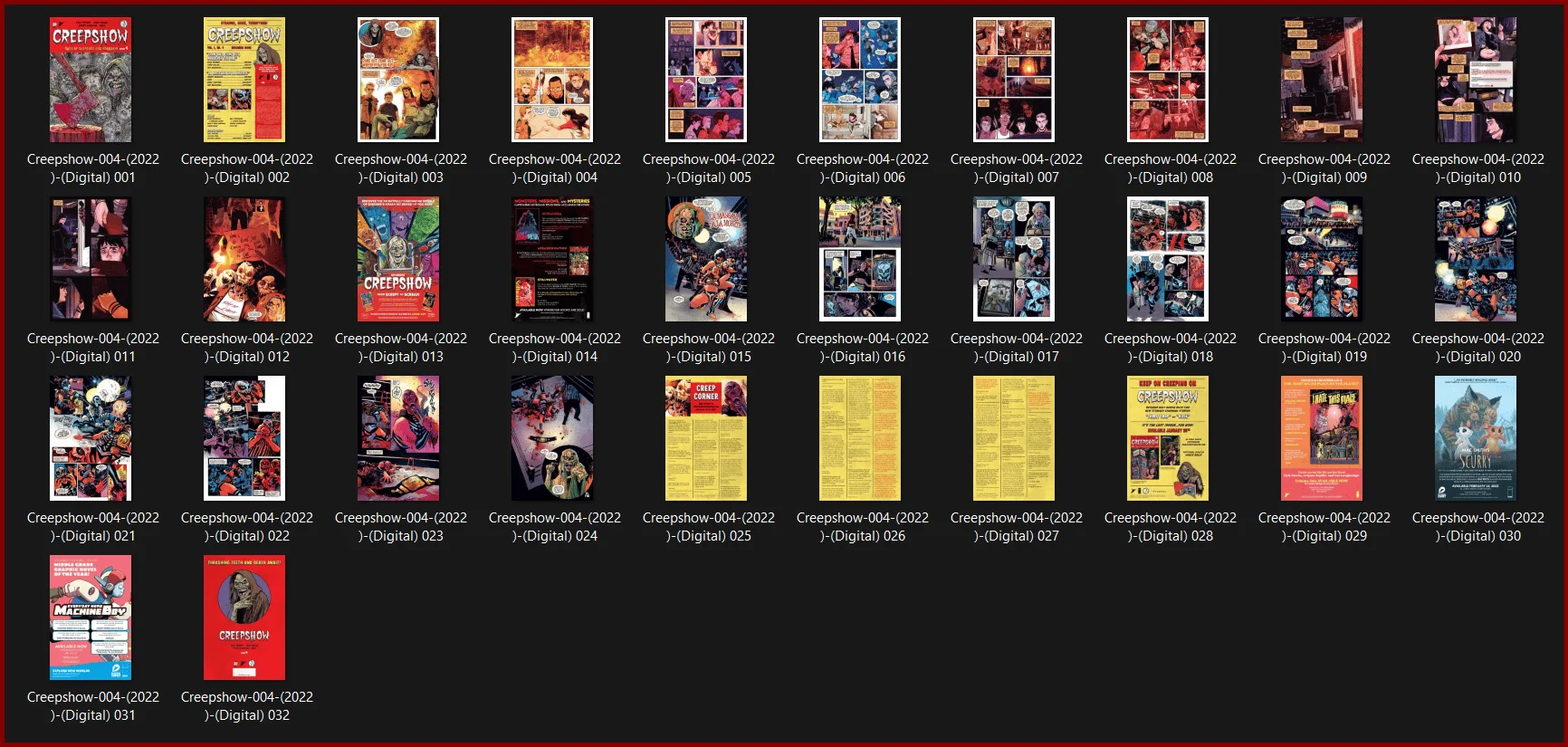Select the label ending in (Digital) 002

coord(247,168)
